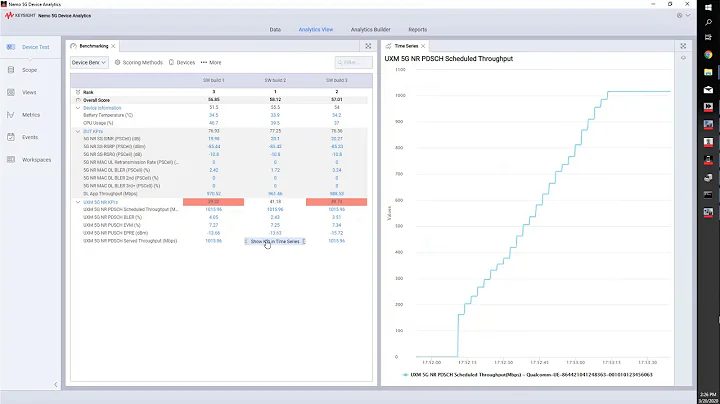
Task: Close the Benchmarking tab
Action: (x=113, y=46)
